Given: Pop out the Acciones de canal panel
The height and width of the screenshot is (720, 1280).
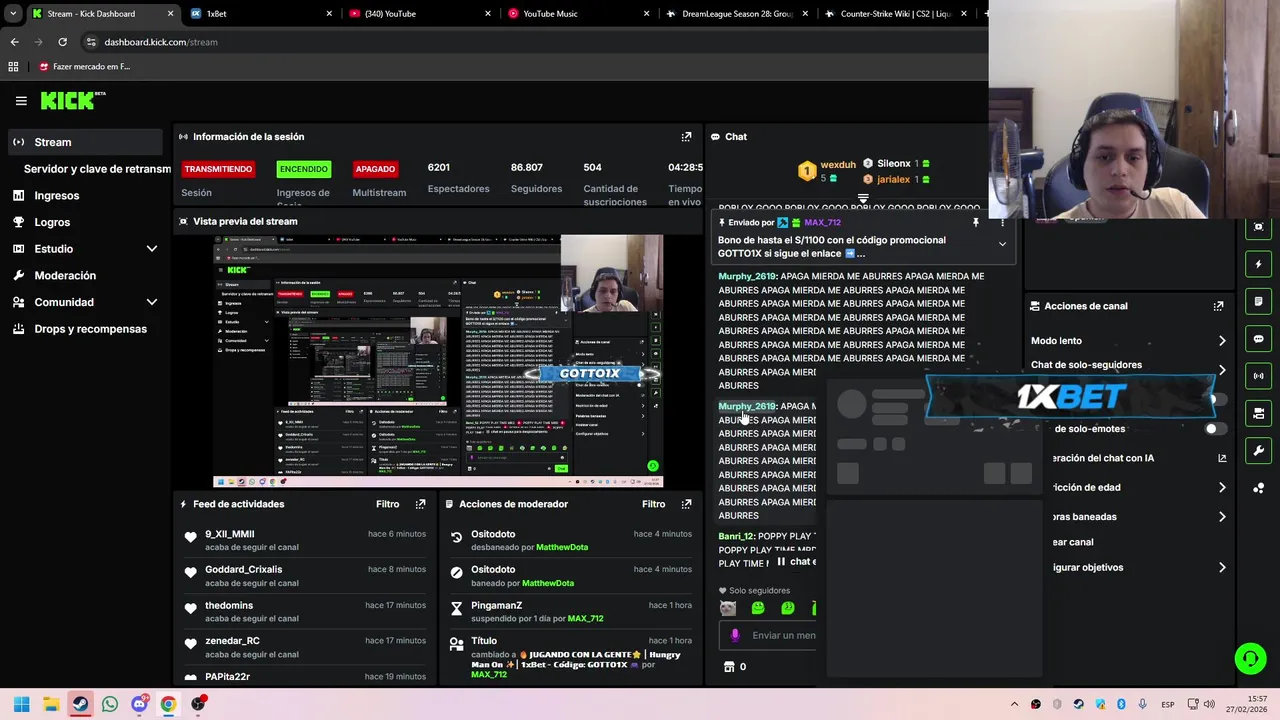Looking at the screenshot, I should click(x=1218, y=306).
